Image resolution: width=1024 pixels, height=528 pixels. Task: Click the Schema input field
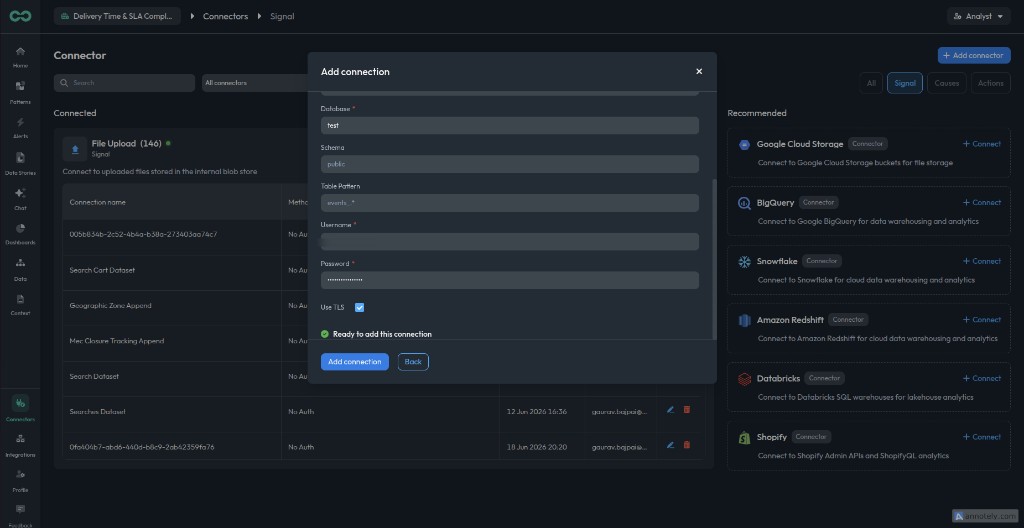[509, 164]
